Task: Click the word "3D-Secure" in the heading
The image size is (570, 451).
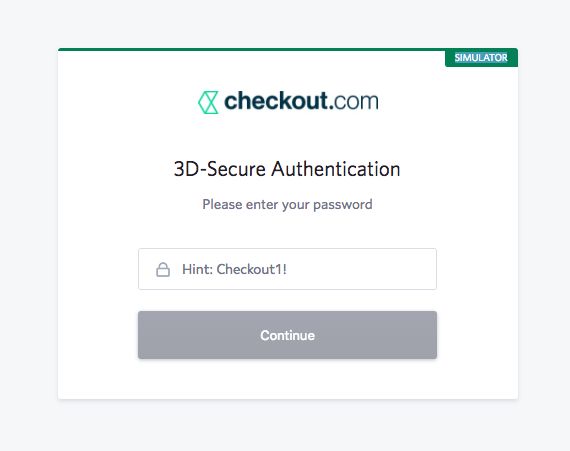Action: coord(220,169)
